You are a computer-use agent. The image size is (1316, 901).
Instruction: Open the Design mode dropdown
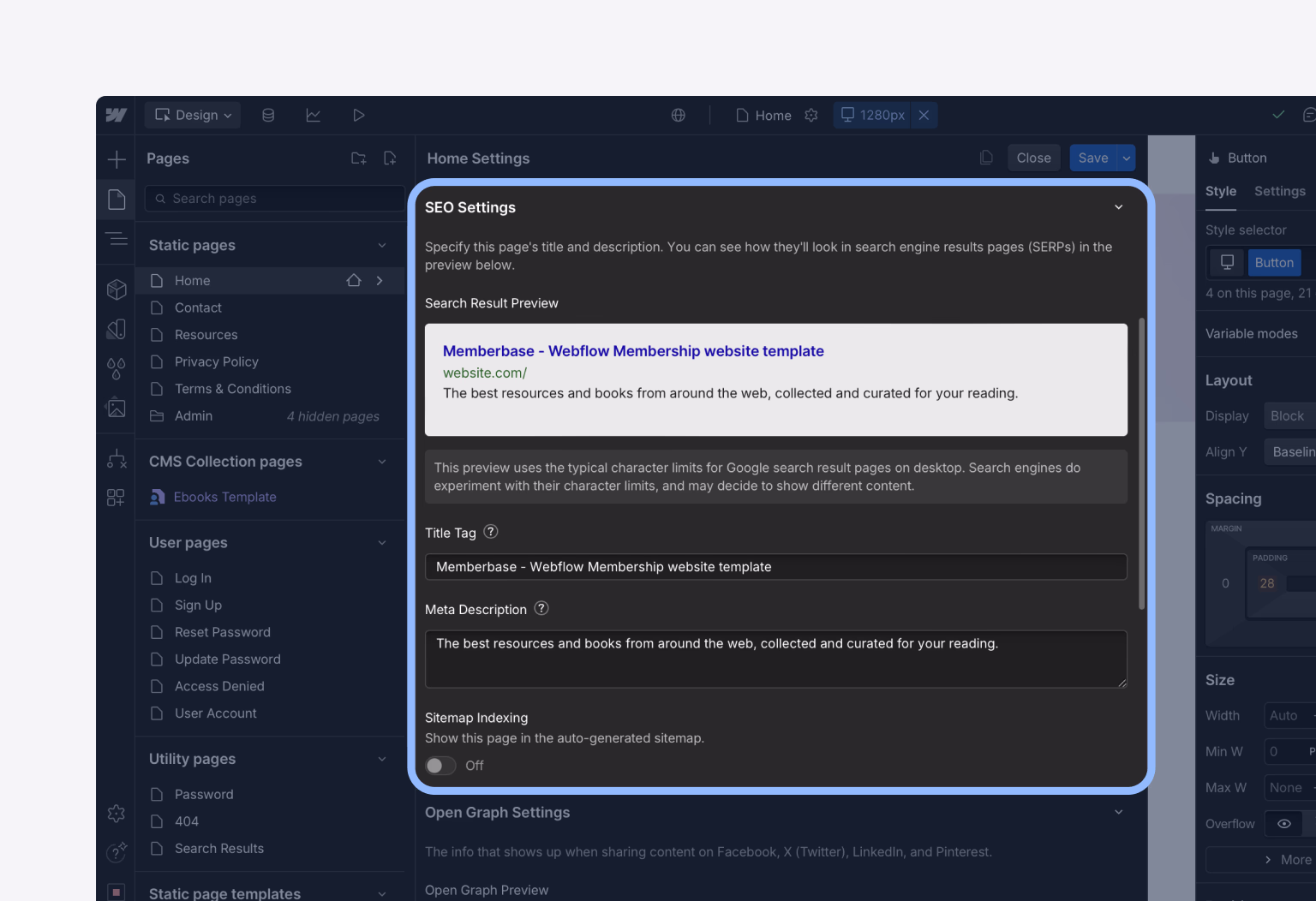pos(193,115)
